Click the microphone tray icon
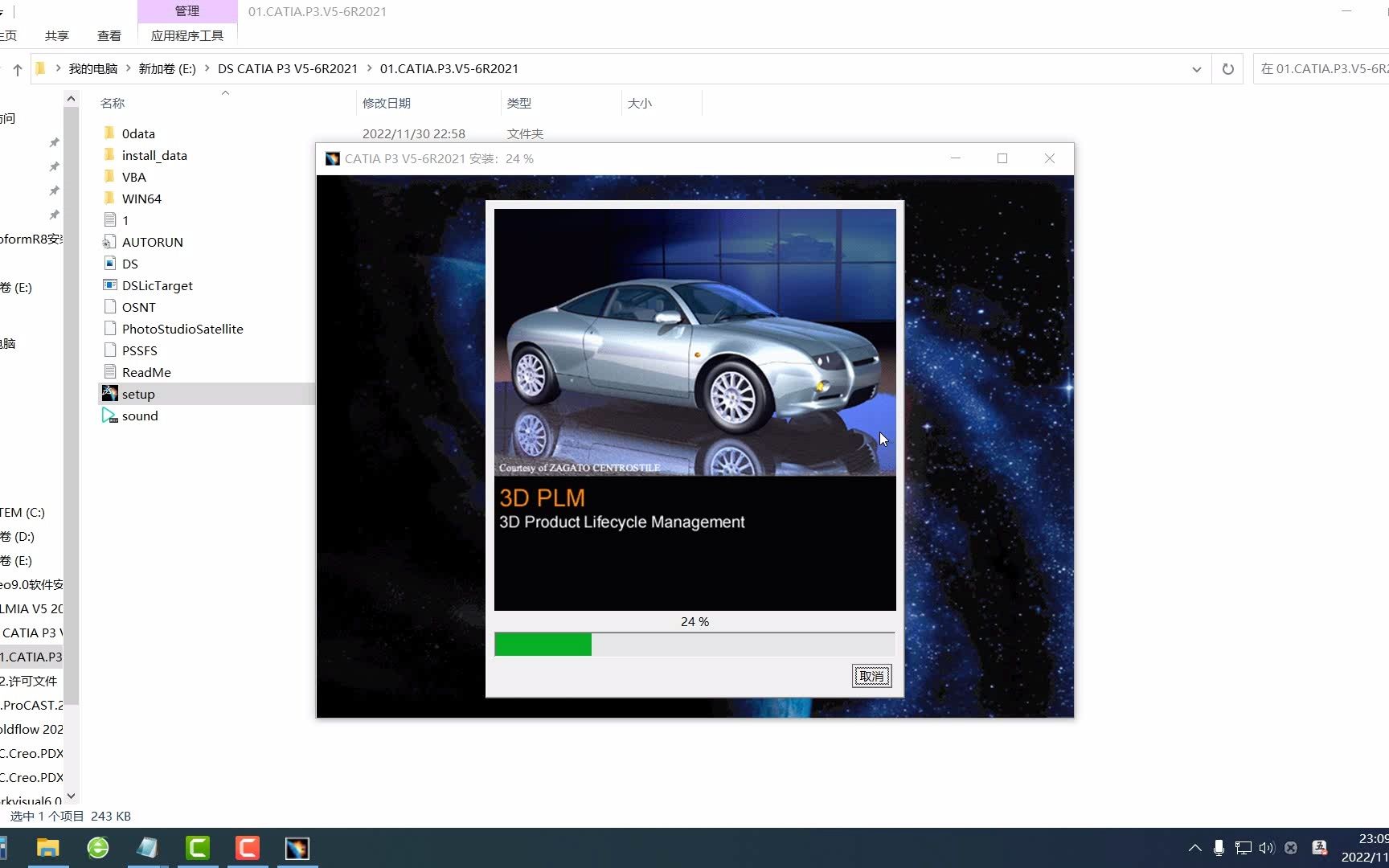The image size is (1389, 868). [1219, 848]
